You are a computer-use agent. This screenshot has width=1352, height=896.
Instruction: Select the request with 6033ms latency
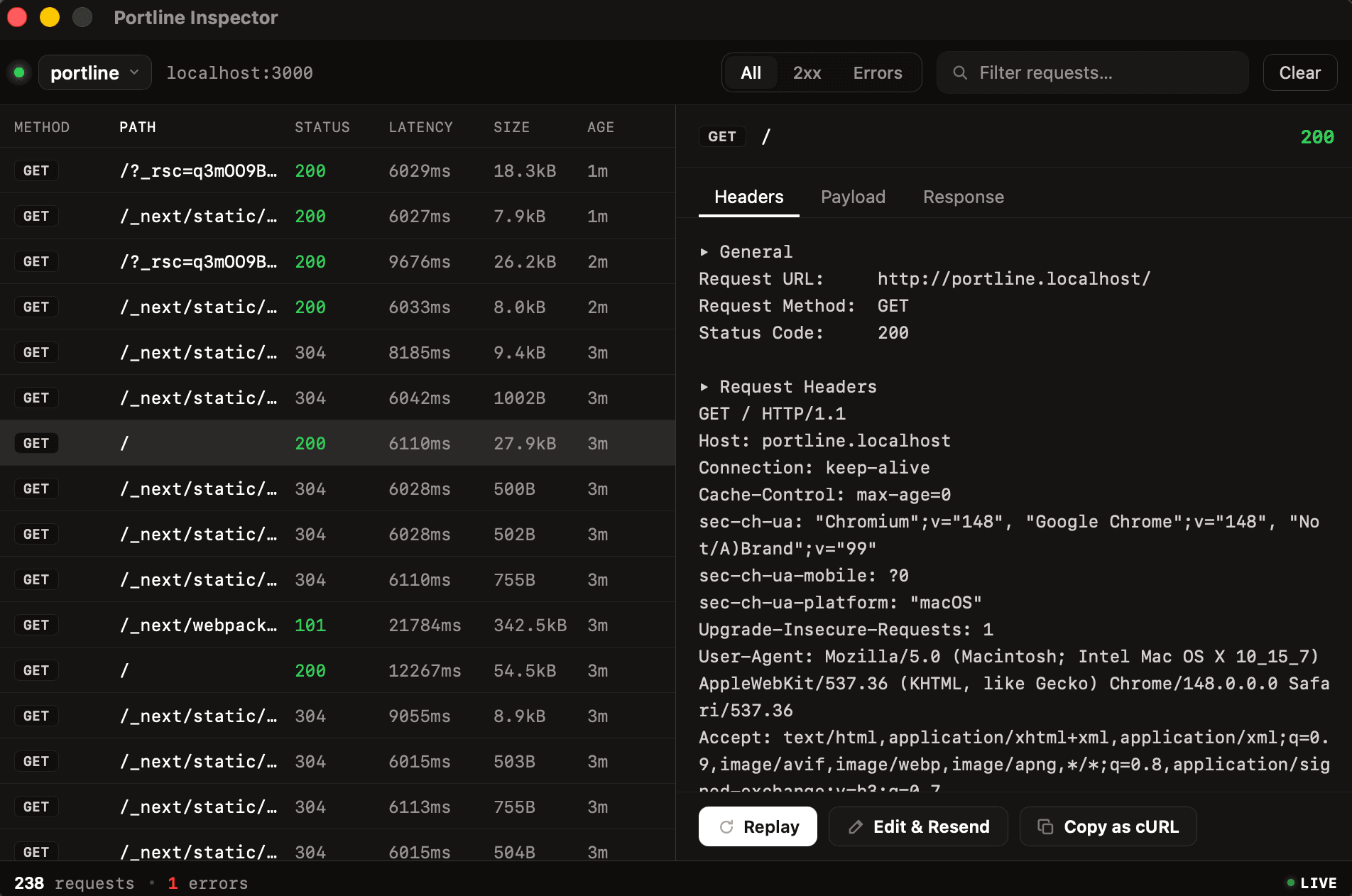click(x=337, y=307)
